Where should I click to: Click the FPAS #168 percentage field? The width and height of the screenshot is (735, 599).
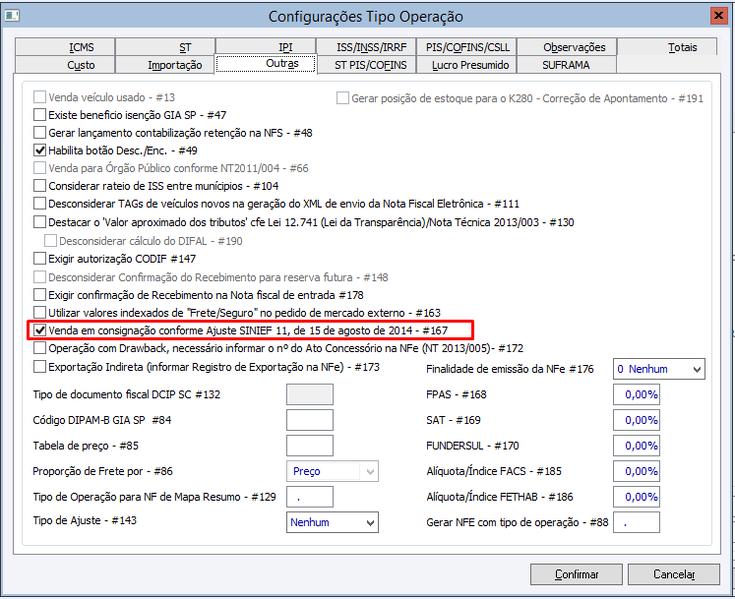[637, 395]
